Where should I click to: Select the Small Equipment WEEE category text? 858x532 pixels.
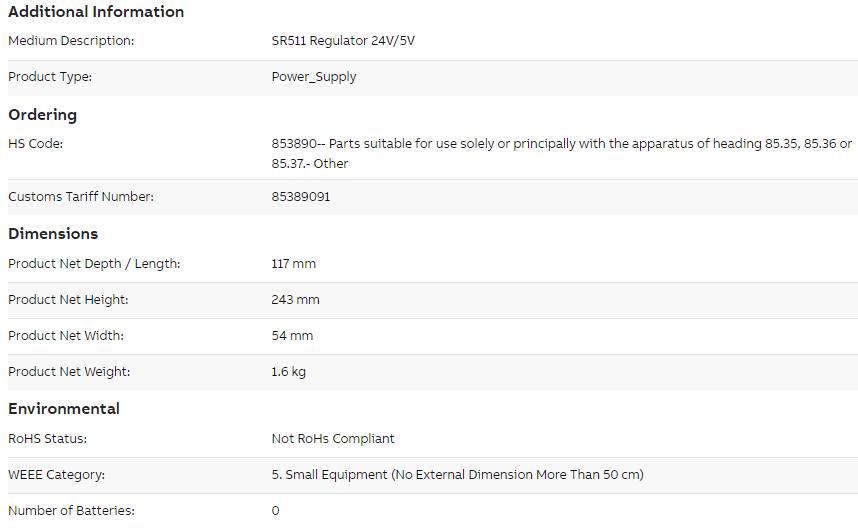pyautogui.click(x=457, y=475)
